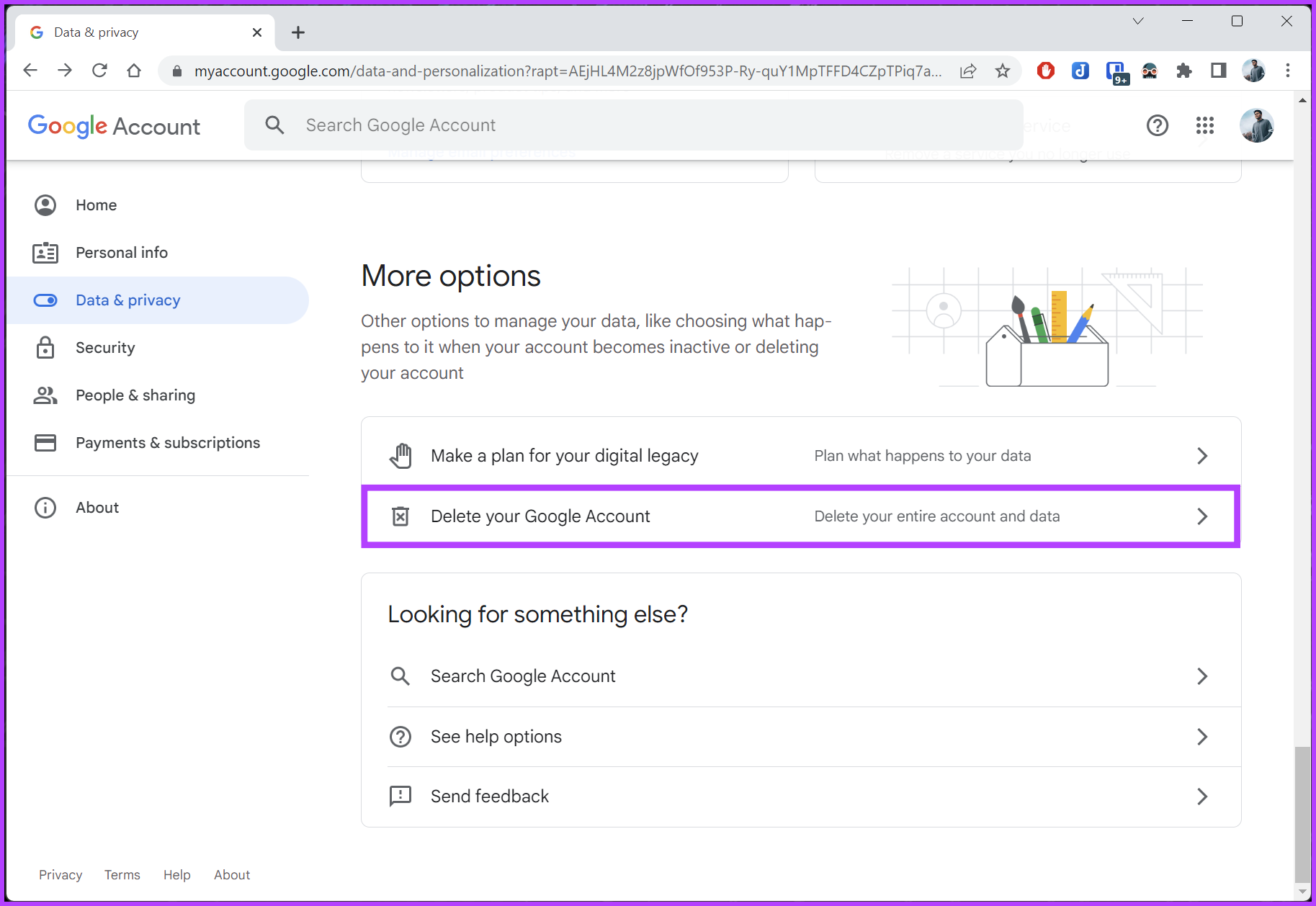Click the page vertical scrollbar thumb
This screenshot has width=1316, height=906.
click(1302, 815)
